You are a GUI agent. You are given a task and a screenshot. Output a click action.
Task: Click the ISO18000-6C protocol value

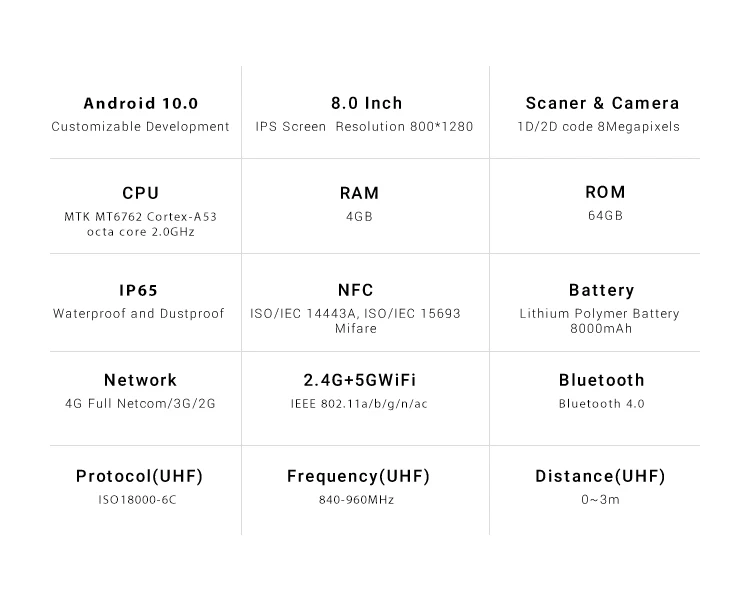coord(140,499)
